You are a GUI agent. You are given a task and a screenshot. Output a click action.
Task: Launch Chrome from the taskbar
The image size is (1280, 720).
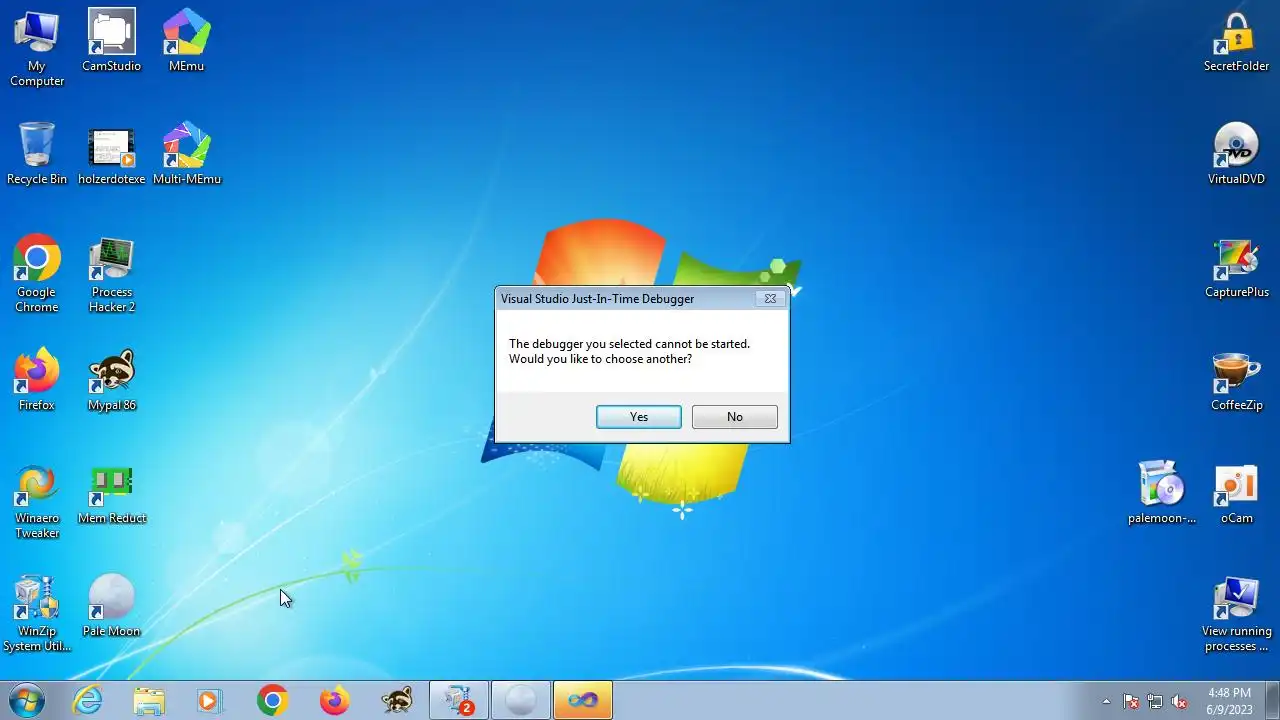click(272, 701)
